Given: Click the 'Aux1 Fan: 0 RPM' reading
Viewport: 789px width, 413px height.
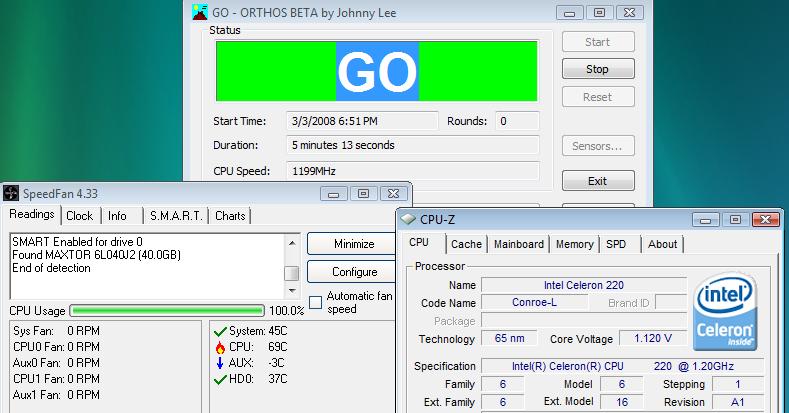Looking at the screenshot, I should [56, 395].
